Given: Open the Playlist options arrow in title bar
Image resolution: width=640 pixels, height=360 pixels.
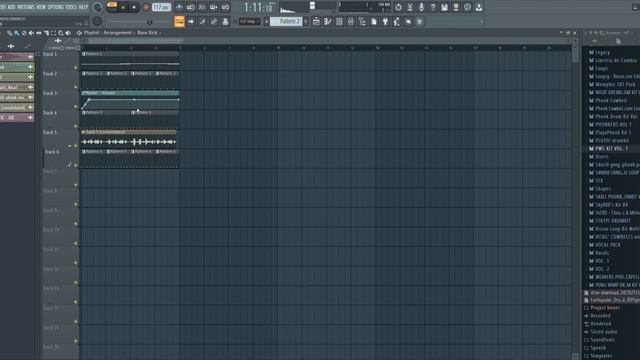Looking at the screenshot, I should [x=79, y=33].
